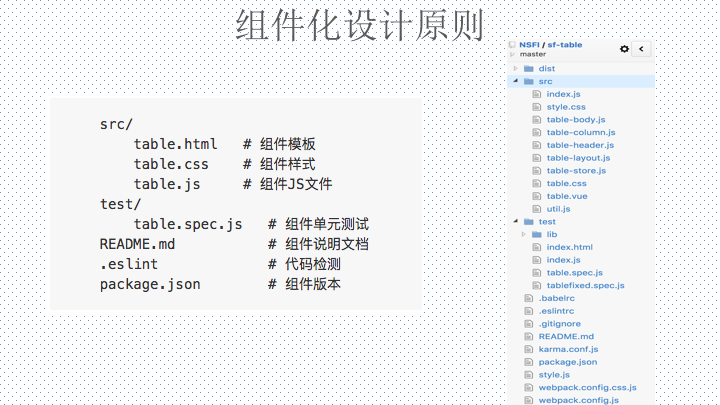Viewport: 720px width, 405px height.
Task: Click file icon beside table-layout.js
Action: pyautogui.click(x=536, y=158)
